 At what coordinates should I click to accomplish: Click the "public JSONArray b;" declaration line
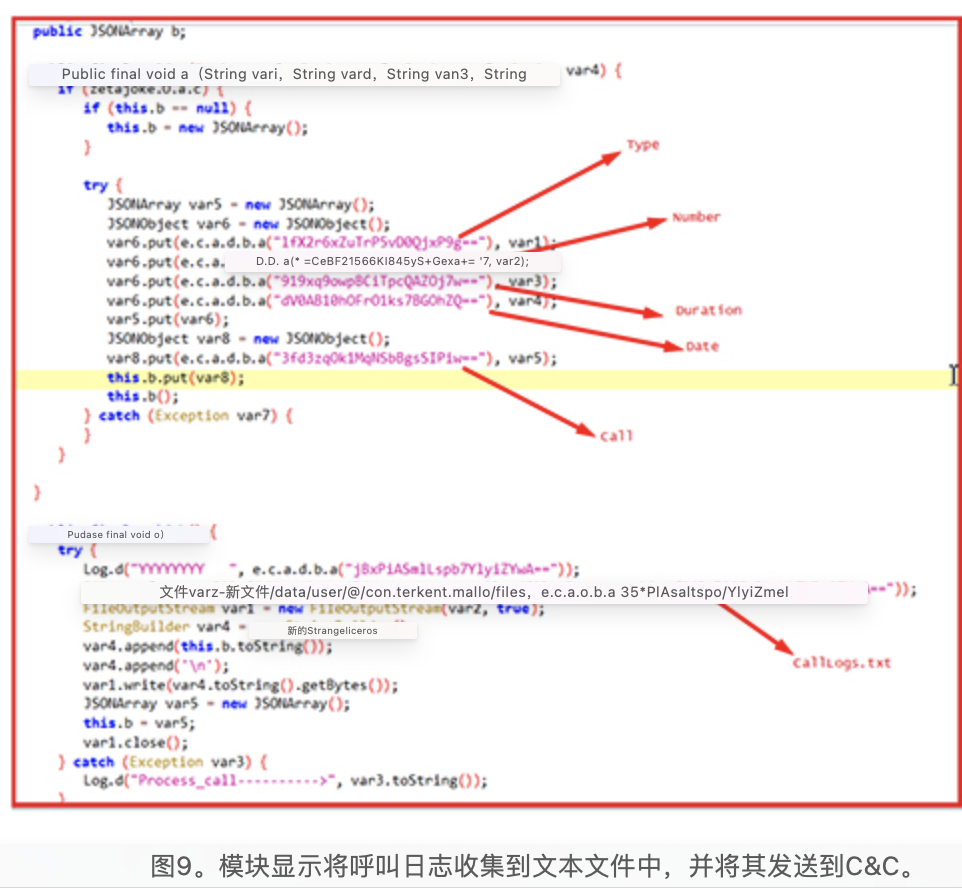[x=109, y=31]
